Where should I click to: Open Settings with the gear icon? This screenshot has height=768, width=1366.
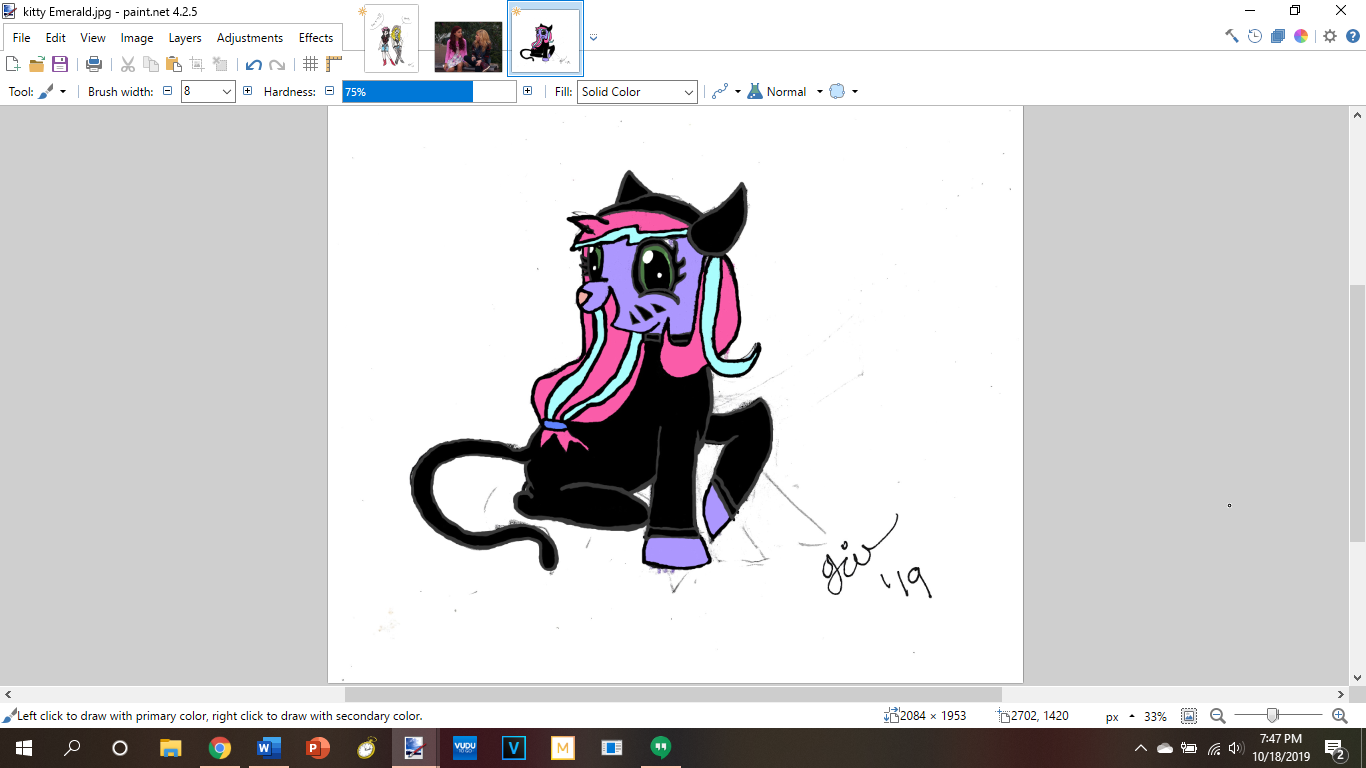click(x=1330, y=36)
